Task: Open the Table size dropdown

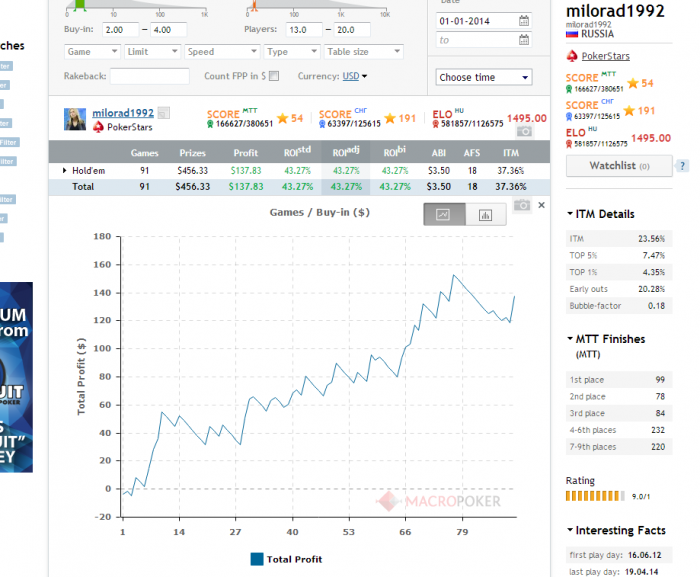Action: pyautogui.click(x=363, y=52)
